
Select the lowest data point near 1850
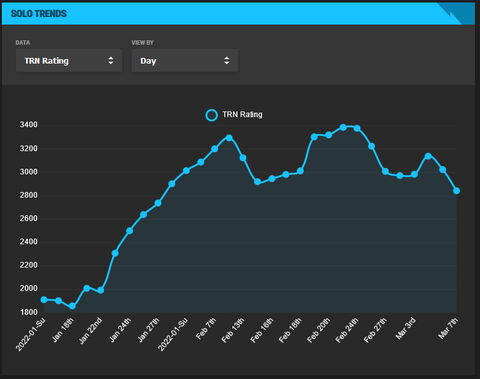pyautogui.click(x=72, y=306)
